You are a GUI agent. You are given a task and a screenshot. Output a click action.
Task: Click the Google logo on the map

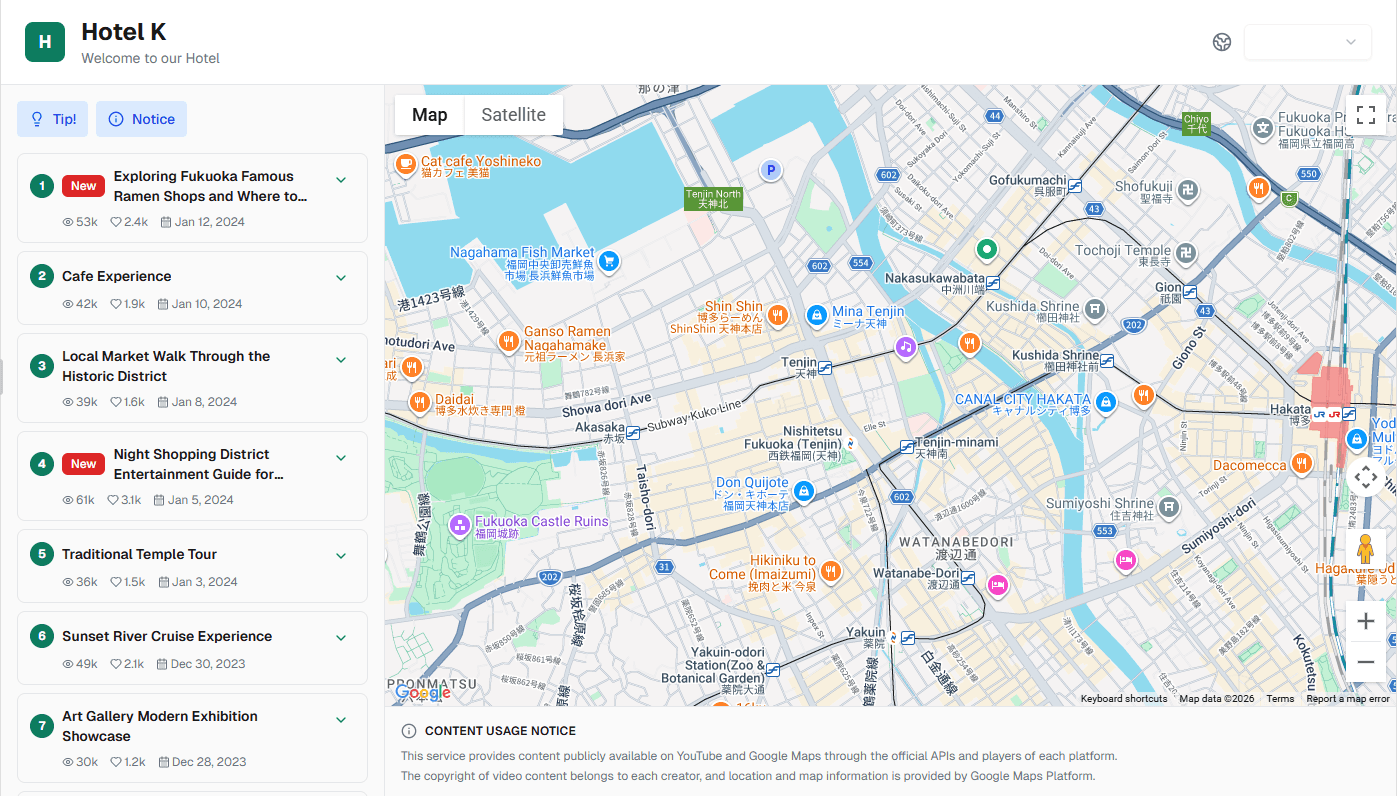[x=425, y=692]
